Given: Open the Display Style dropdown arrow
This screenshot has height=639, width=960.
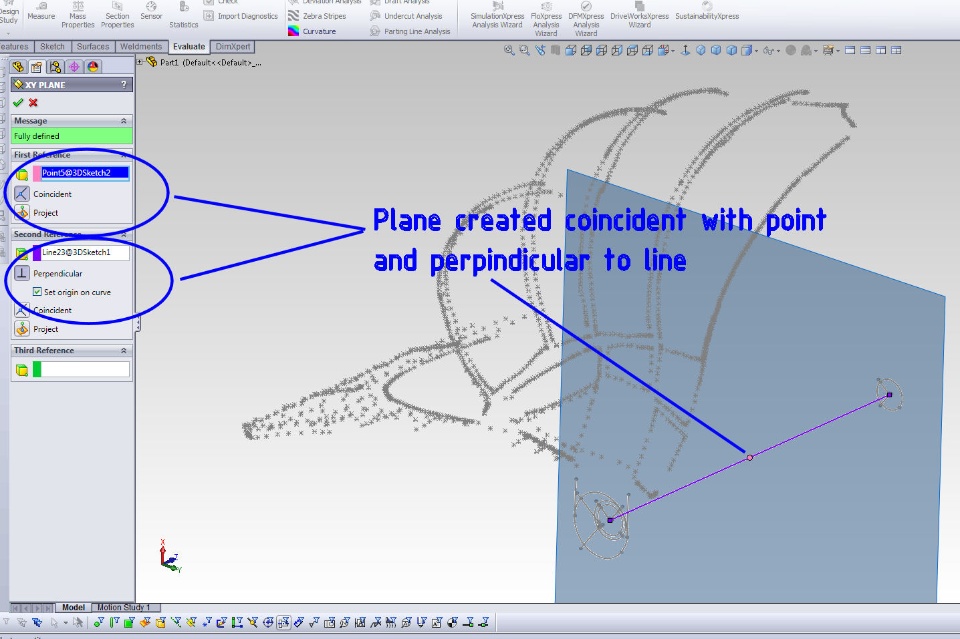Looking at the screenshot, I should 757,51.
